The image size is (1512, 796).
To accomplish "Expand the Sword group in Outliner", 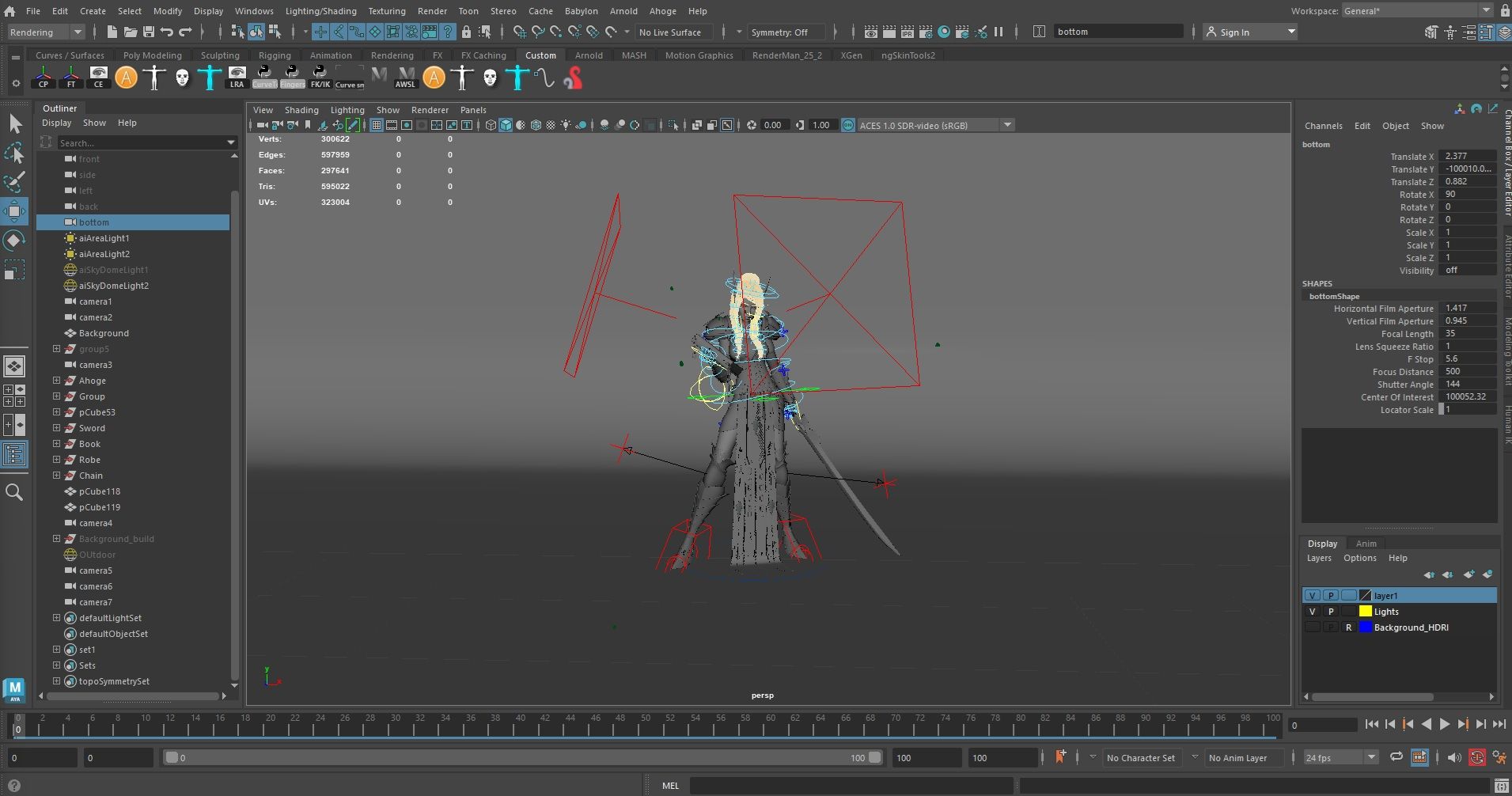I will click(56, 428).
